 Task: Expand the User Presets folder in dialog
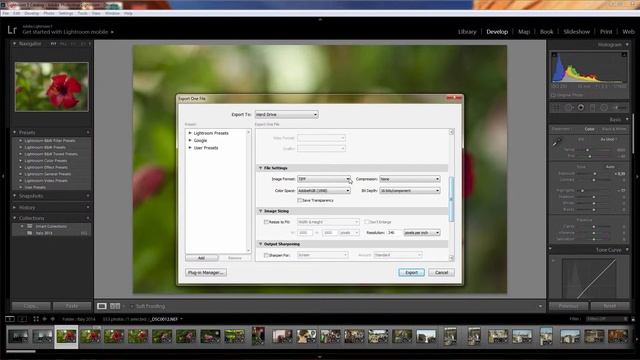point(190,148)
